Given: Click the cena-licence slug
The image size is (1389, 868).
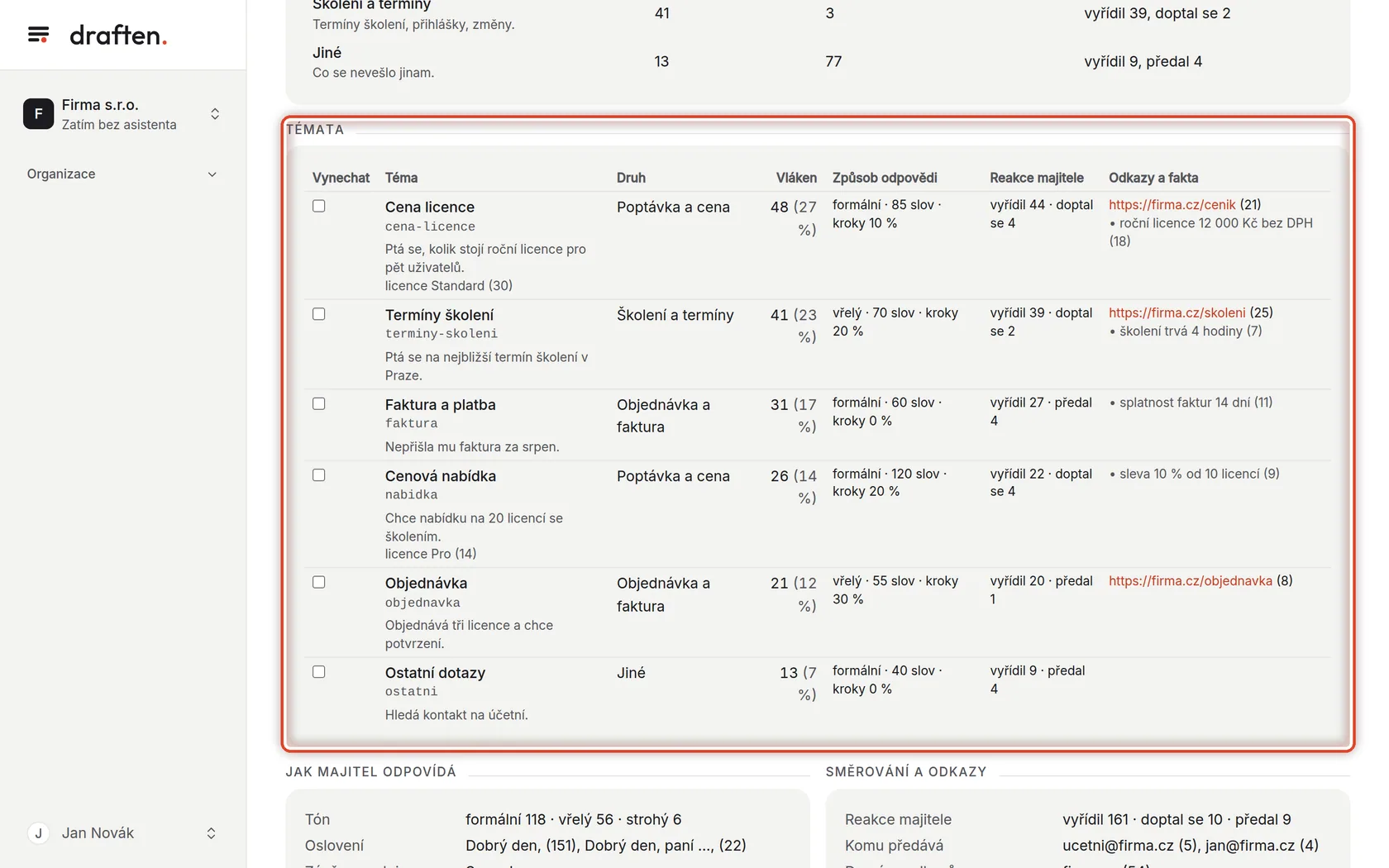Looking at the screenshot, I should (x=430, y=227).
